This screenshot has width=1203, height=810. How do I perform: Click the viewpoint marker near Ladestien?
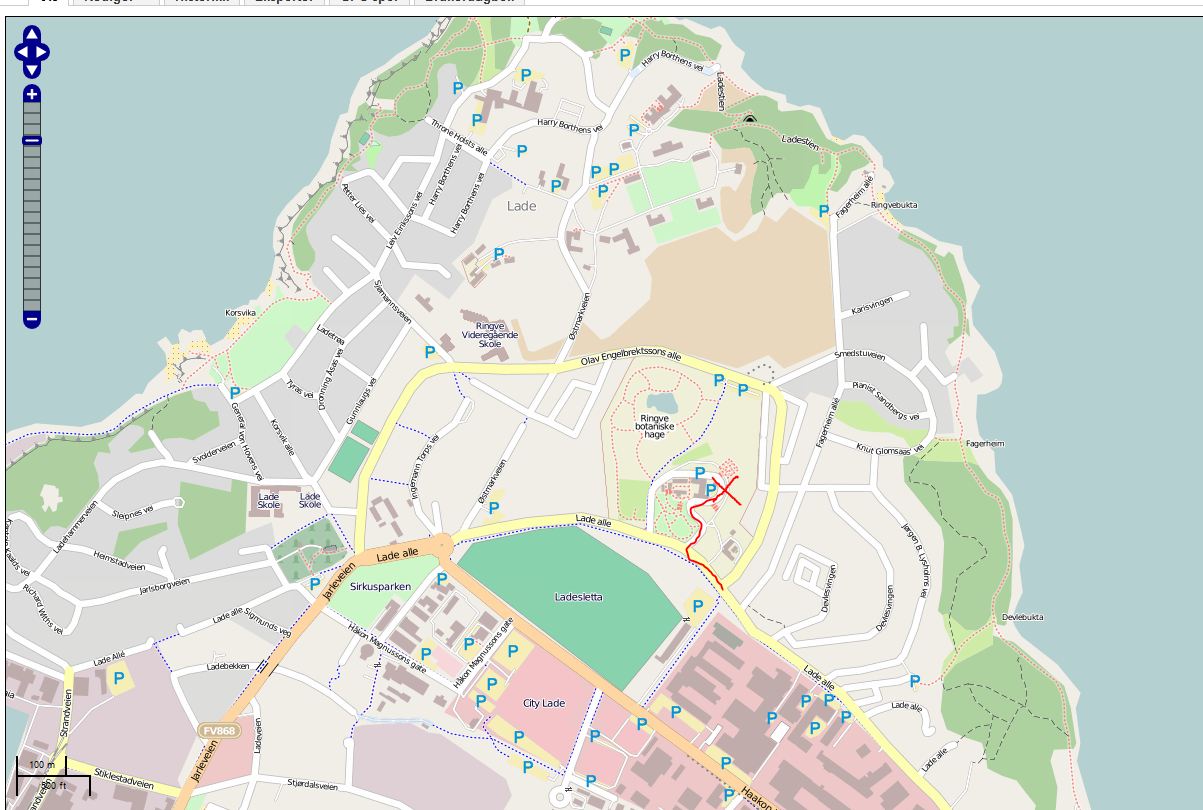pyautogui.click(x=750, y=119)
